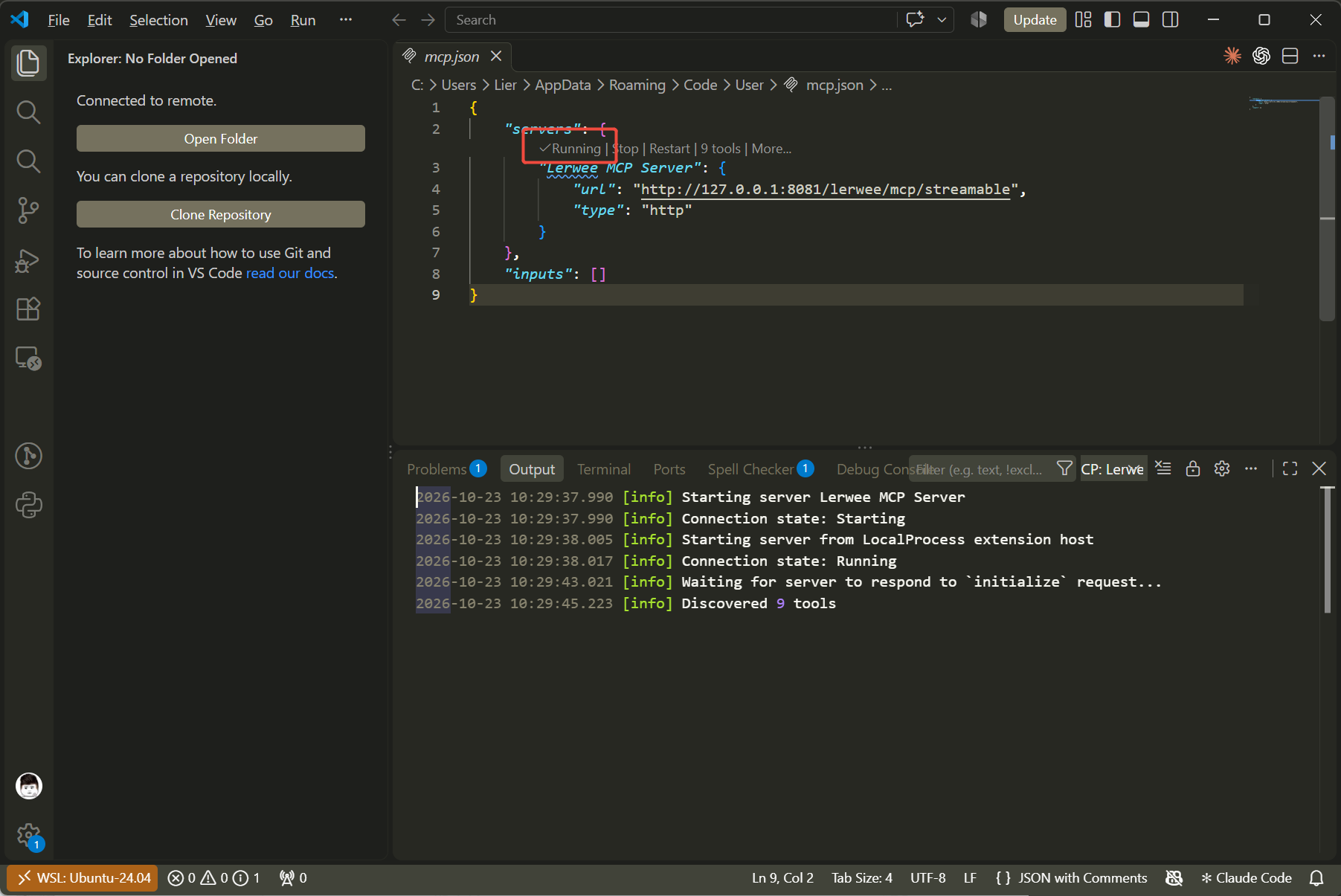The height and width of the screenshot is (896, 1341).
Task: Open the Manage gear menu
Action: (28, 835)
